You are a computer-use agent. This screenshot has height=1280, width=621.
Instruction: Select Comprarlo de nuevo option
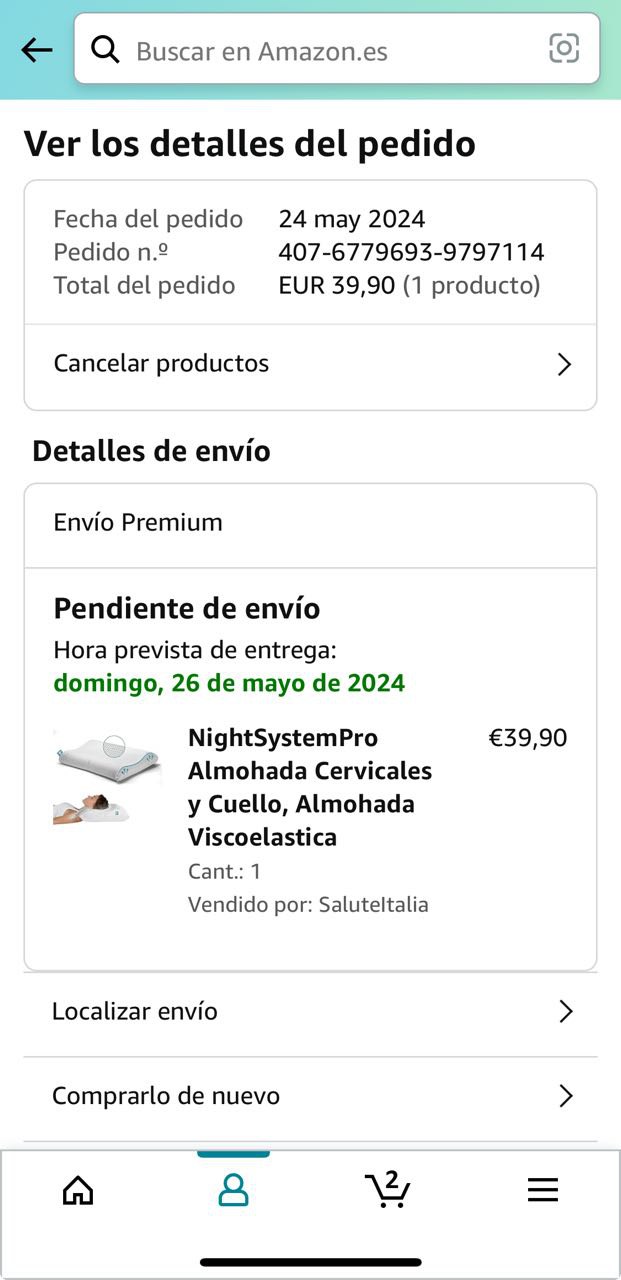coord(166,1096)
